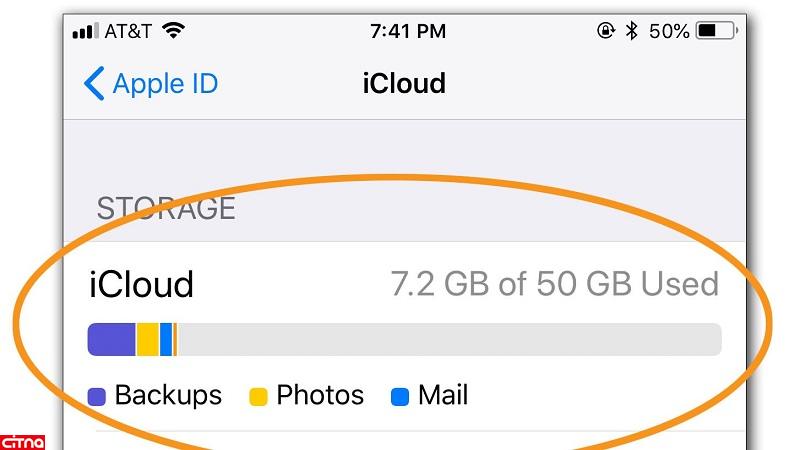The width and height of the screenshot is (800, 450).
Task: Tap the AT&T carrier label
Action: click(x=128, y=31)
